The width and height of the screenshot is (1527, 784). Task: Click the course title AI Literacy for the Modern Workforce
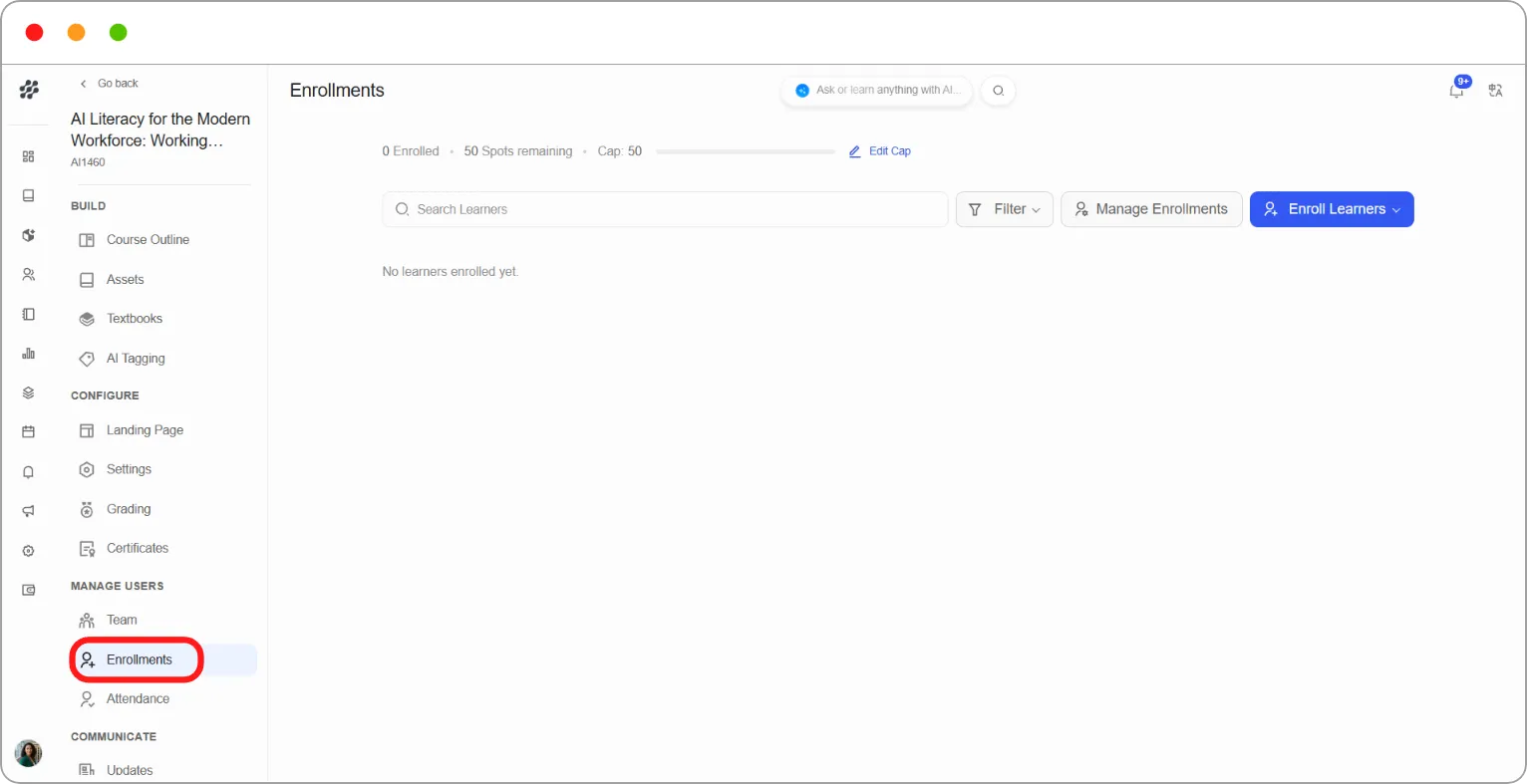(160, 130)
